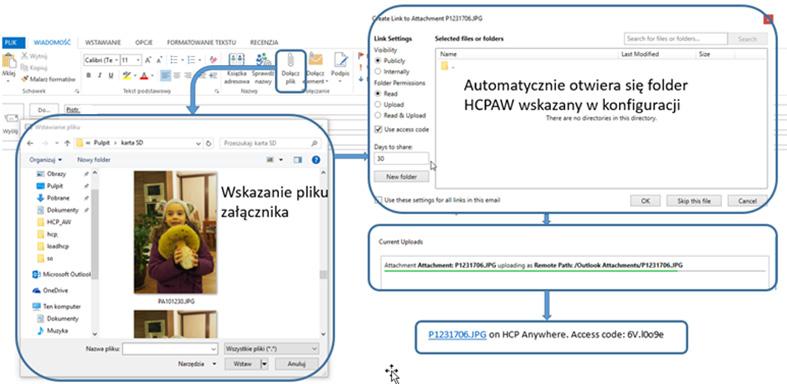The height and width of the screenshot is (384, 787).
Task: Toggle the Use access code checkbox
Action: [x=378, y=130]
